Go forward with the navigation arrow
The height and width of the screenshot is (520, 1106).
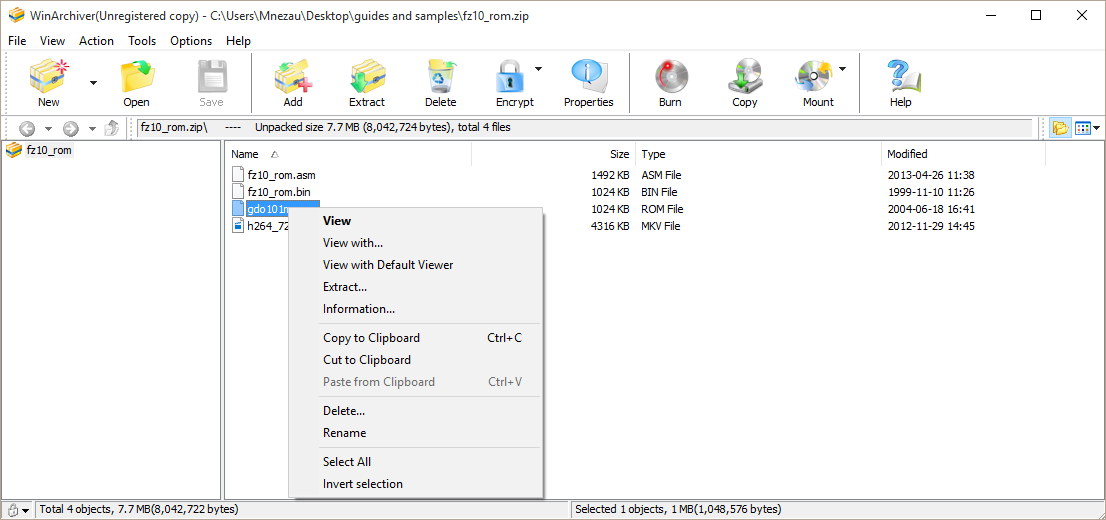71,128
